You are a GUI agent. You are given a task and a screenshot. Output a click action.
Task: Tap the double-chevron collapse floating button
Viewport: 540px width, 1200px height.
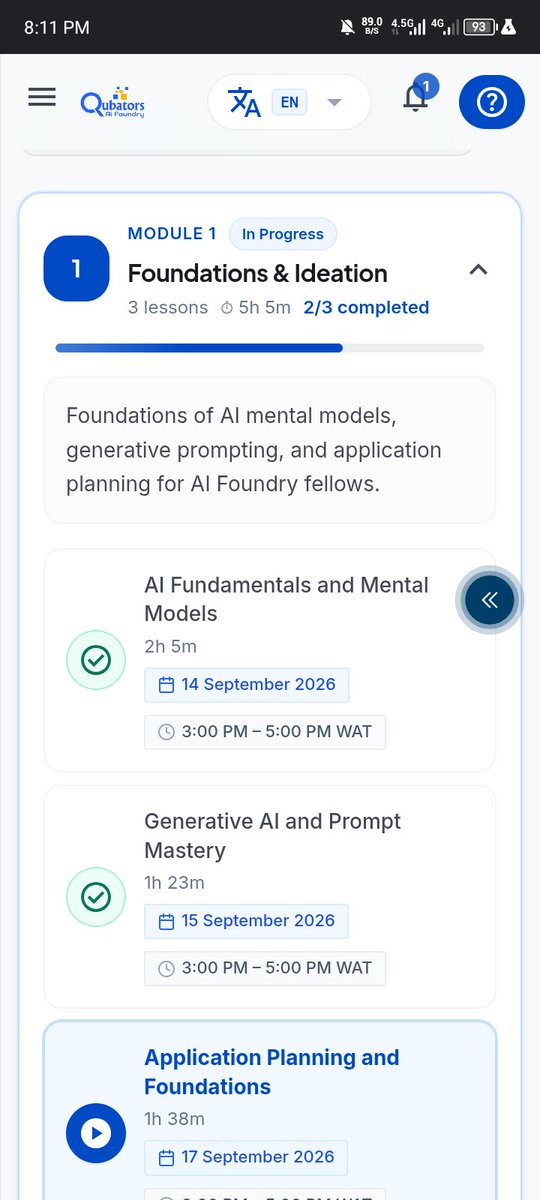click(489, 600)
